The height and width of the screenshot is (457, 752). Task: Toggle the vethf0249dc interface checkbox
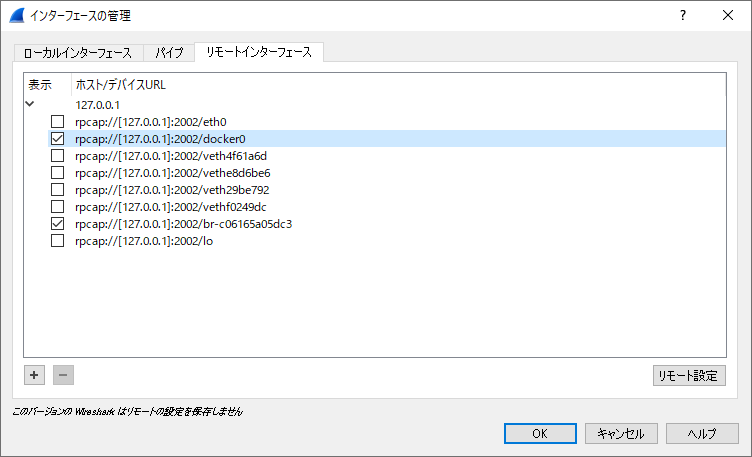click(x=58, y=207)
